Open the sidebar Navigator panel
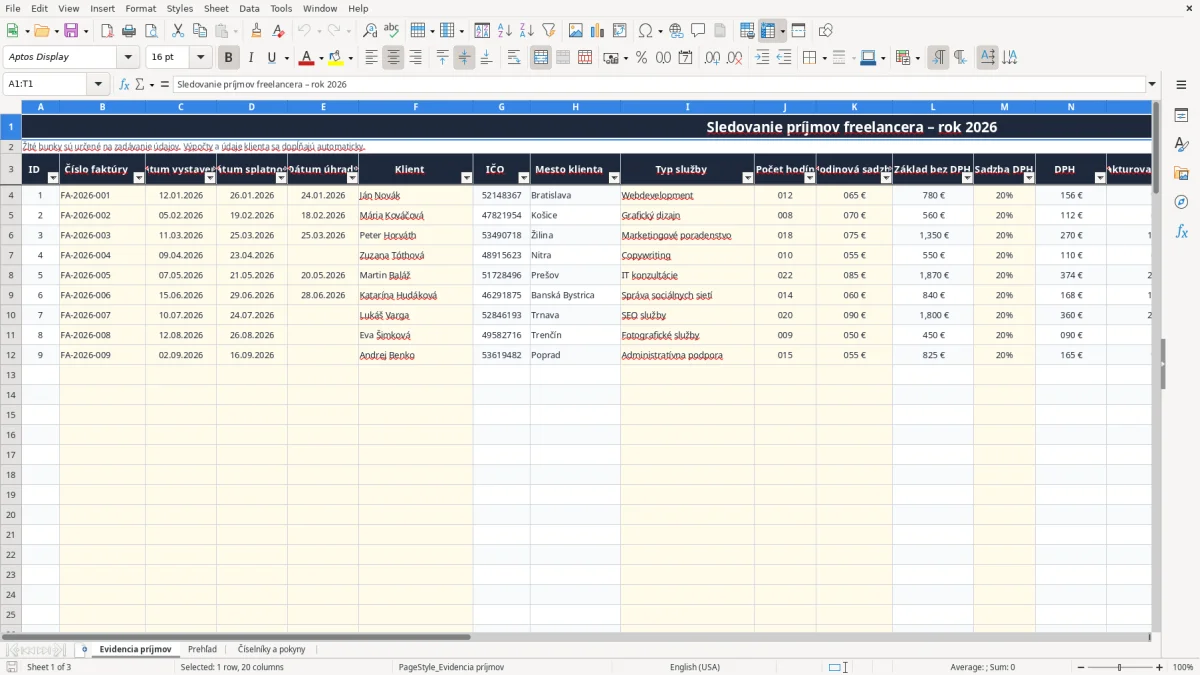1200x675 pixels. click(x=1181, y=203)
